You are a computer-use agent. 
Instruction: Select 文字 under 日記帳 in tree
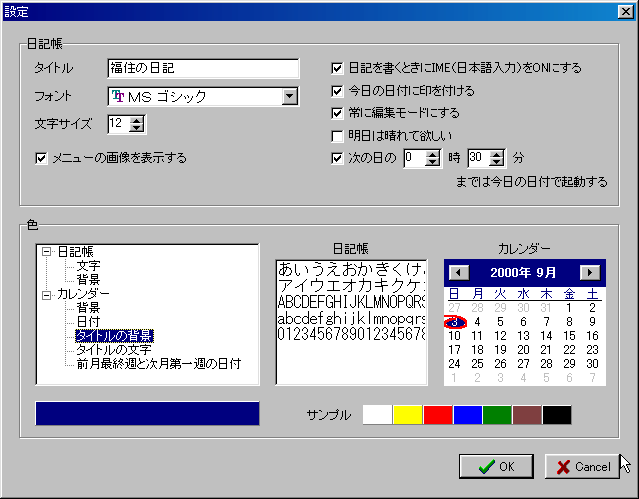point(88,266)
